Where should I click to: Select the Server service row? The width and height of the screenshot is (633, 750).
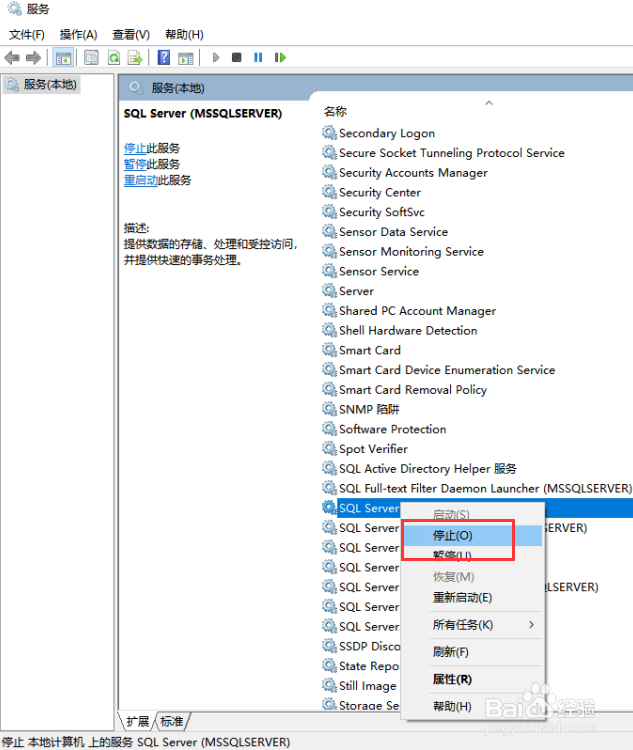click(x=356, y=291)
